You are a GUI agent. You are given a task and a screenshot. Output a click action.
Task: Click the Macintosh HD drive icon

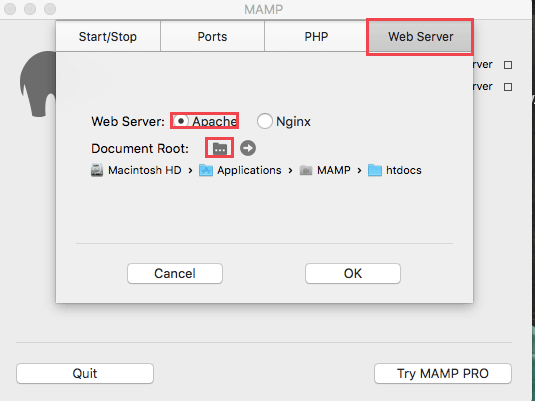[97, 170]
